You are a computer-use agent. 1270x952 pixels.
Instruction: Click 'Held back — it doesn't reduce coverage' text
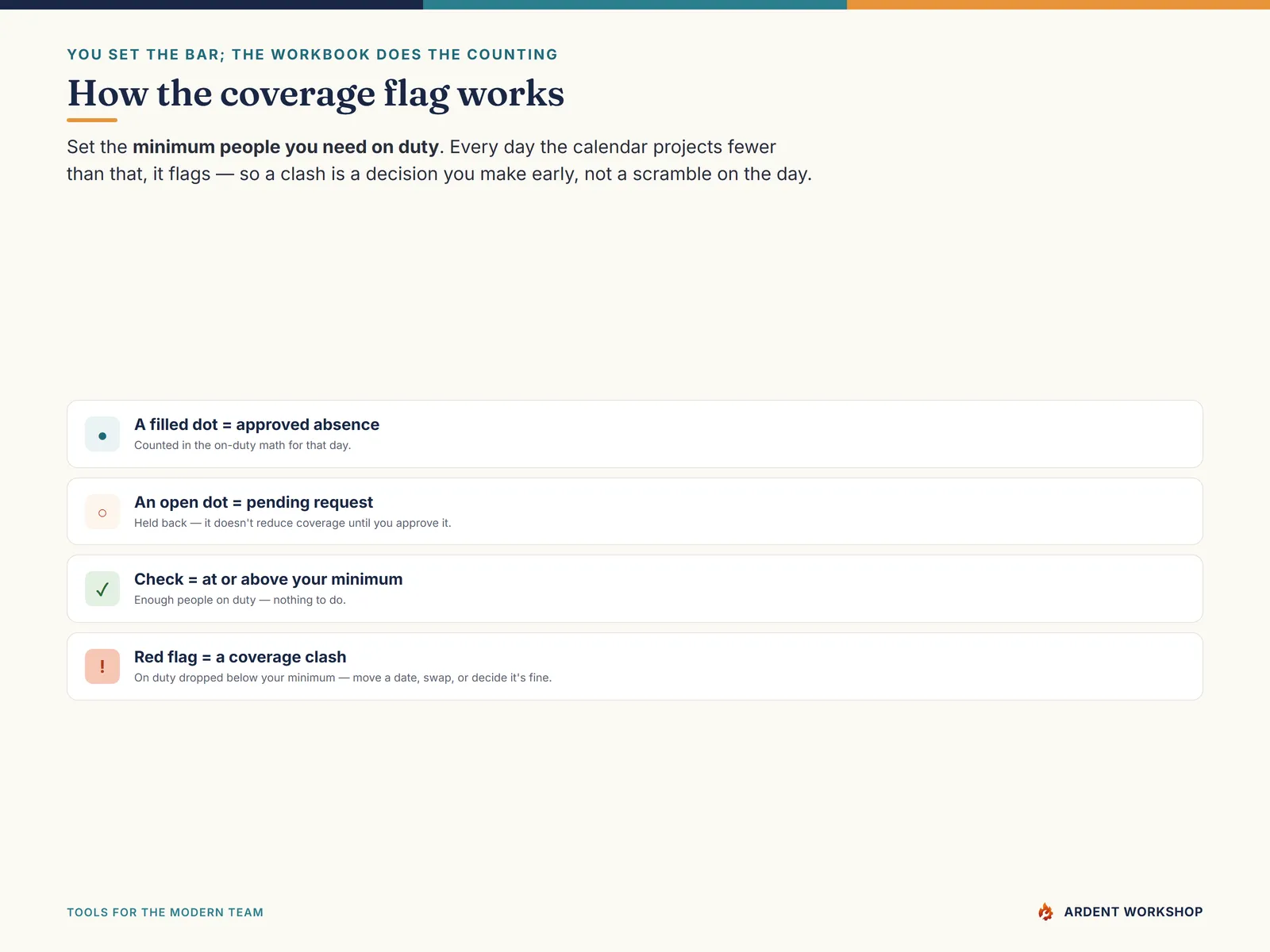292,523
